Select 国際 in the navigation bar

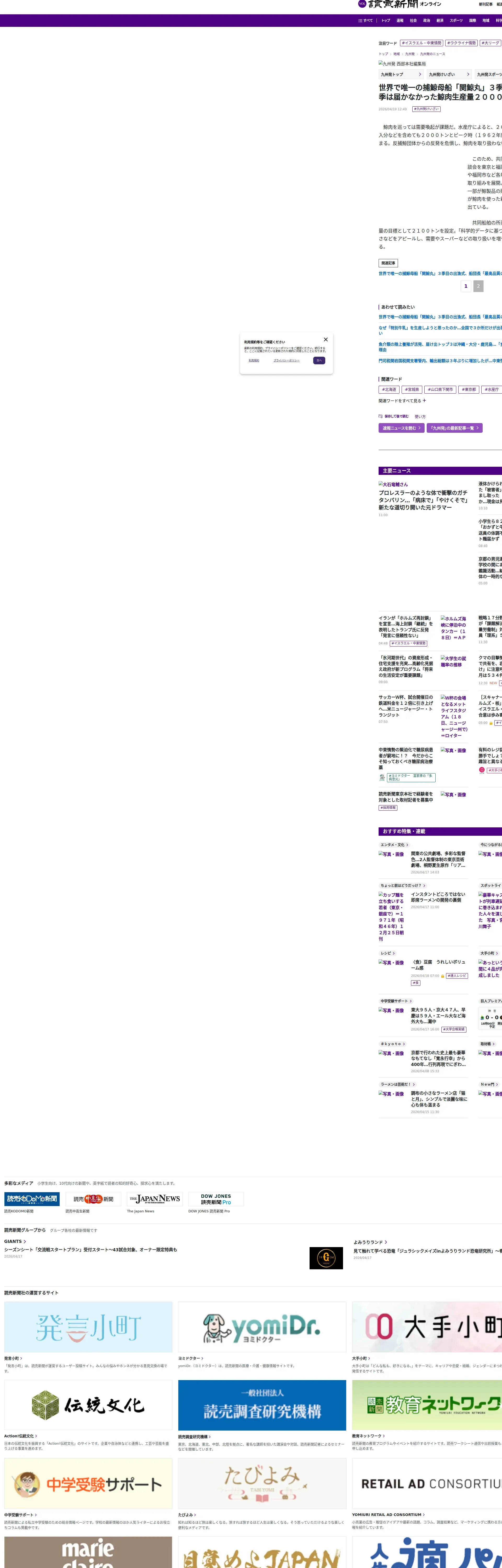[472, 21]
